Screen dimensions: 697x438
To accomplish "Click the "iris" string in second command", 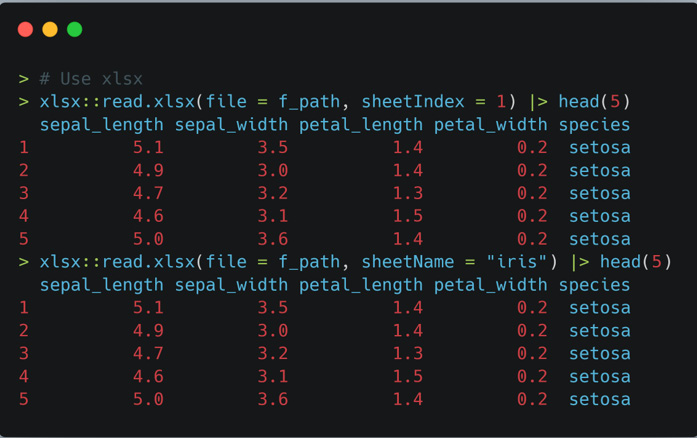I will 517,262.
